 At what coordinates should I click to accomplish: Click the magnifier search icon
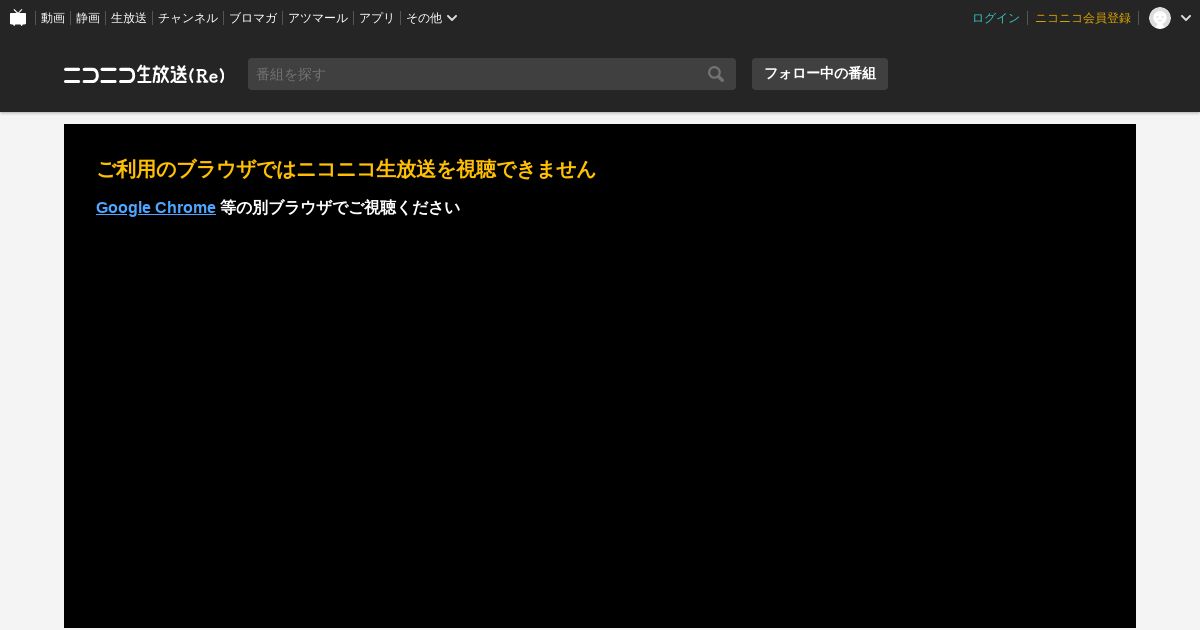click(x=716, y=74)
